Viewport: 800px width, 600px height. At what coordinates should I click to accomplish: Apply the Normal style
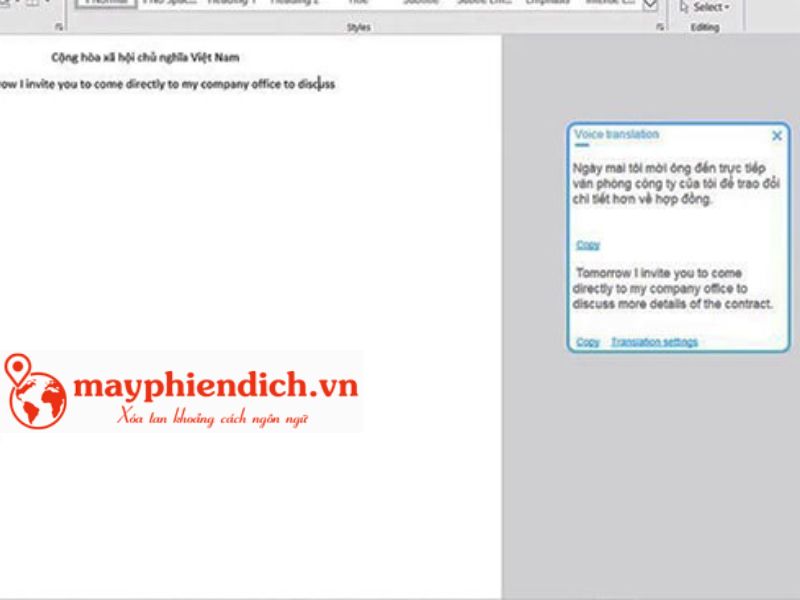coord(106,3)
